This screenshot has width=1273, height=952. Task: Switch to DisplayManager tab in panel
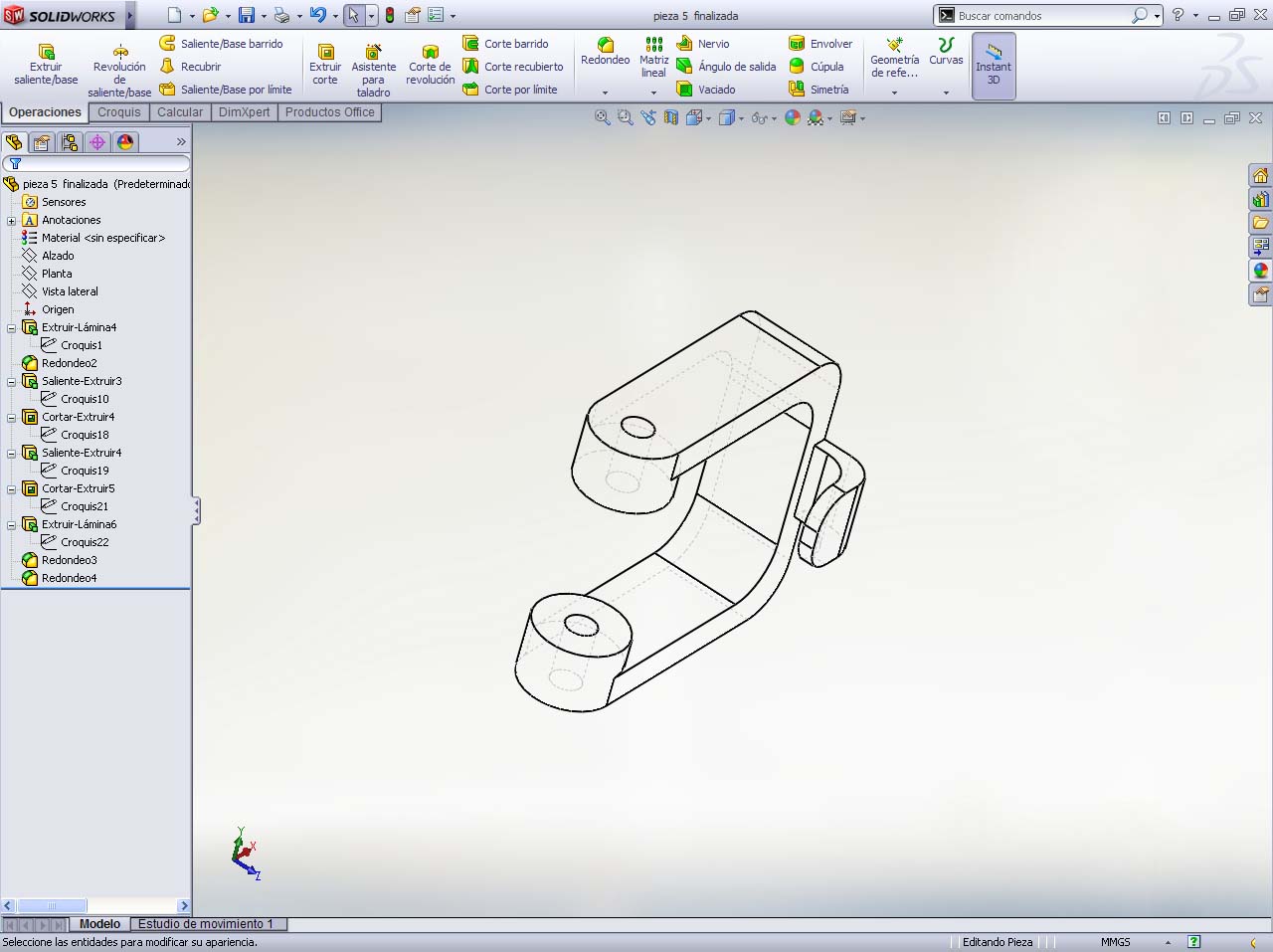point(125,142)
